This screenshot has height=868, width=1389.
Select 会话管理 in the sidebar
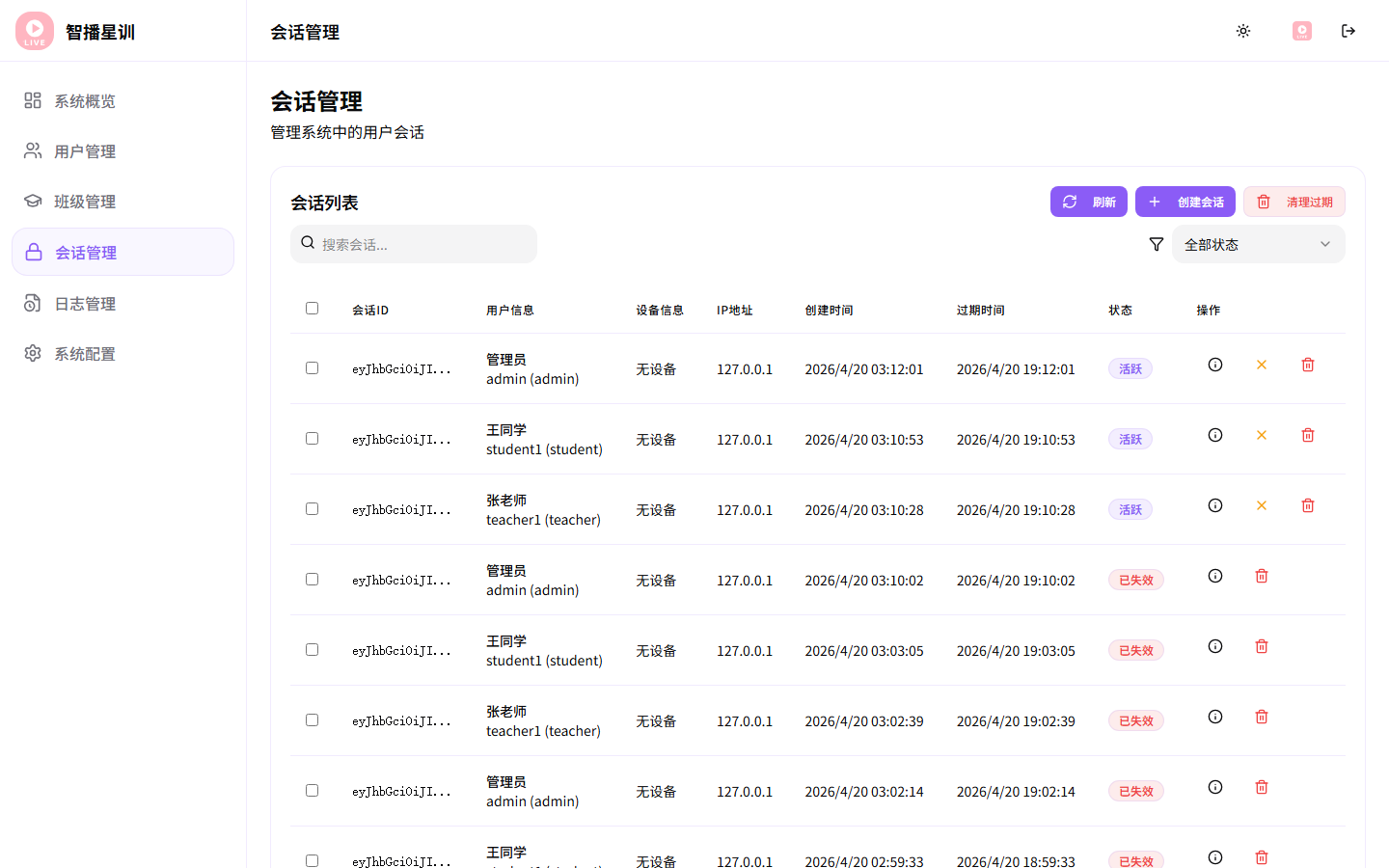(123, 252)
